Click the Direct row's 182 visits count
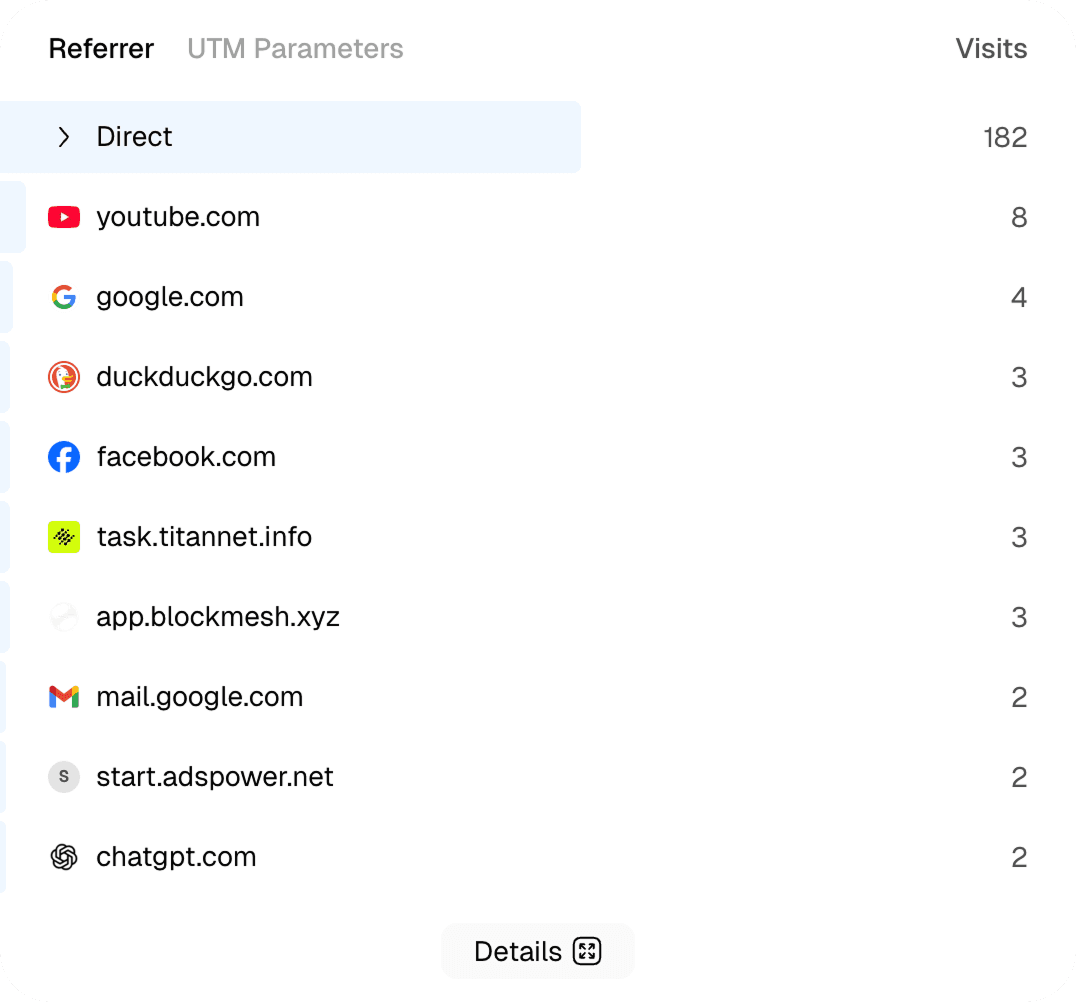 tap(1005, 137)
